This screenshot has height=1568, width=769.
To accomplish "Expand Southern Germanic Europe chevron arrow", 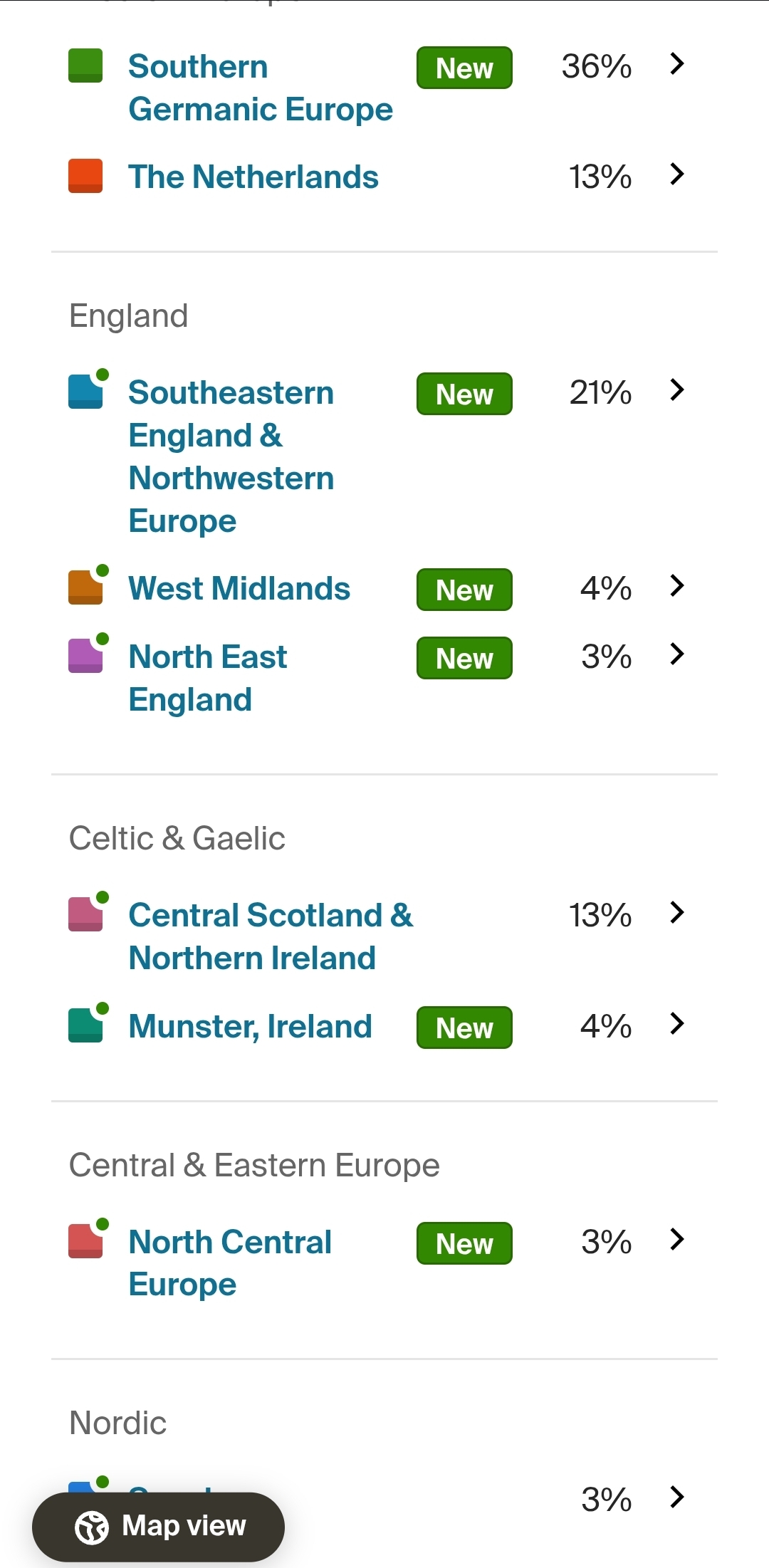I will tap(677, 64).
